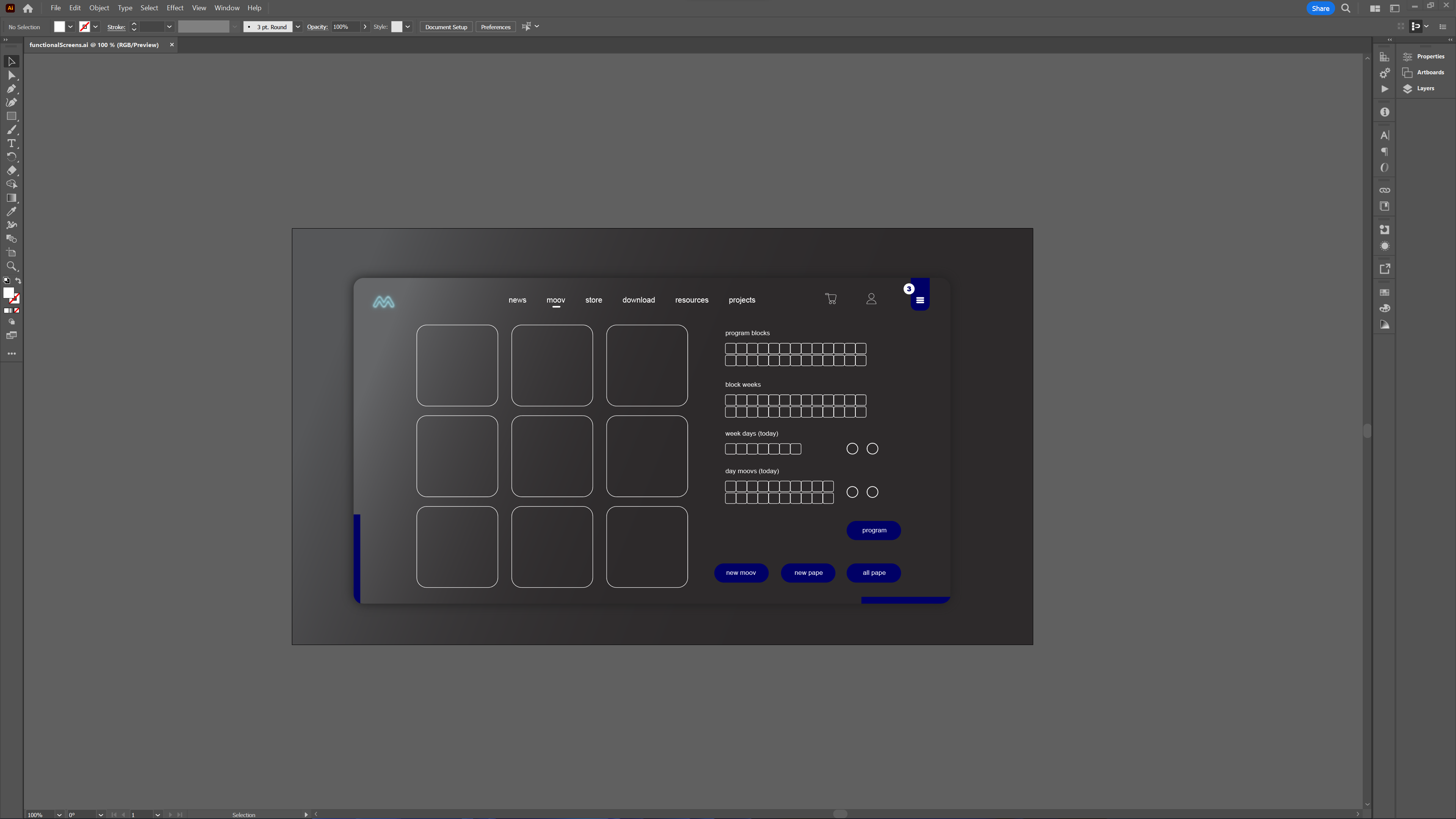Image resolution: width=1456 pixels, height=819 pixels.
Task: Open the Effect menu
Action: (175, 8)
